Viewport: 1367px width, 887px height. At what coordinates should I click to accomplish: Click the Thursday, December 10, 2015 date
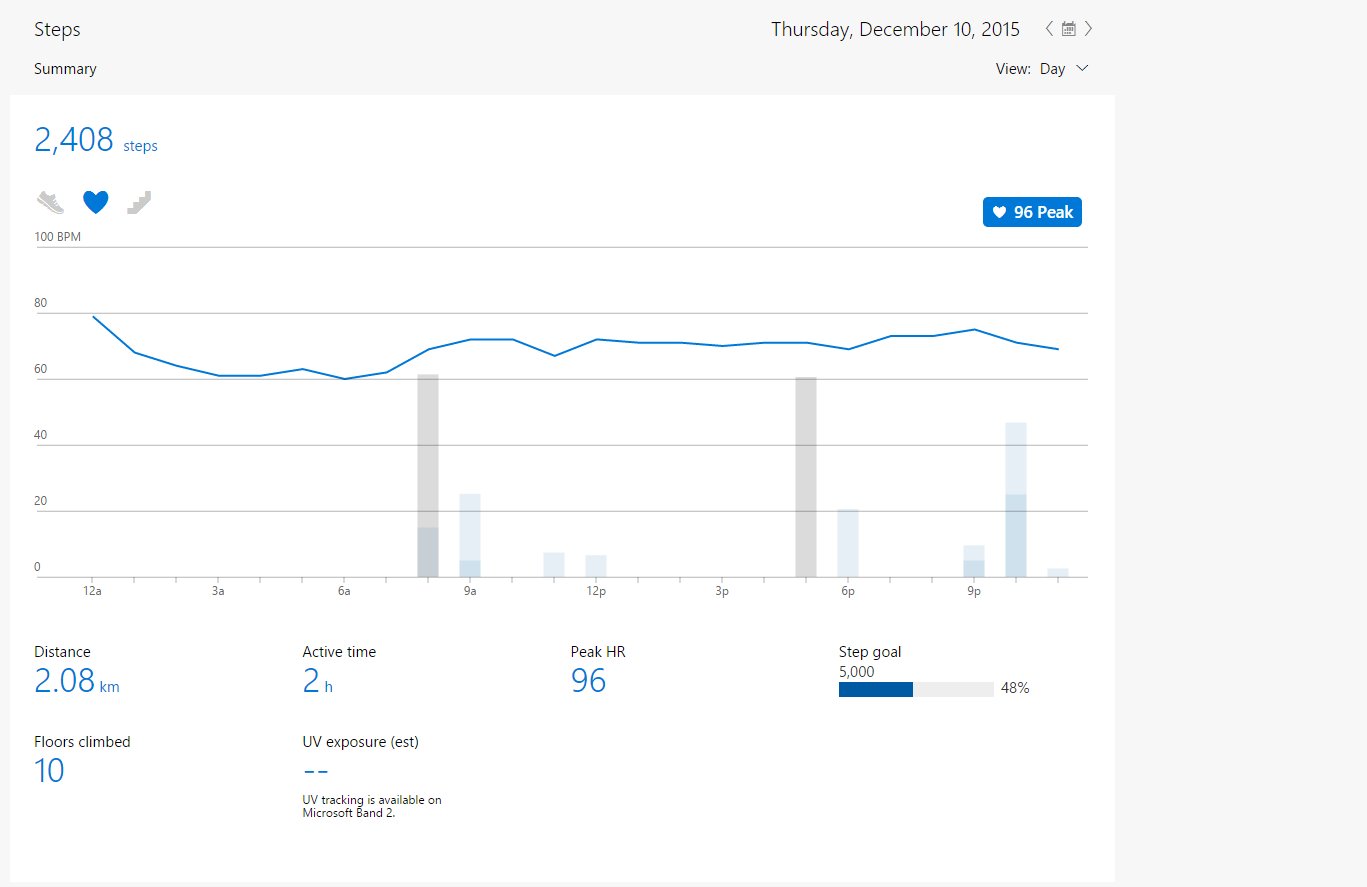[x=895, y=29]
